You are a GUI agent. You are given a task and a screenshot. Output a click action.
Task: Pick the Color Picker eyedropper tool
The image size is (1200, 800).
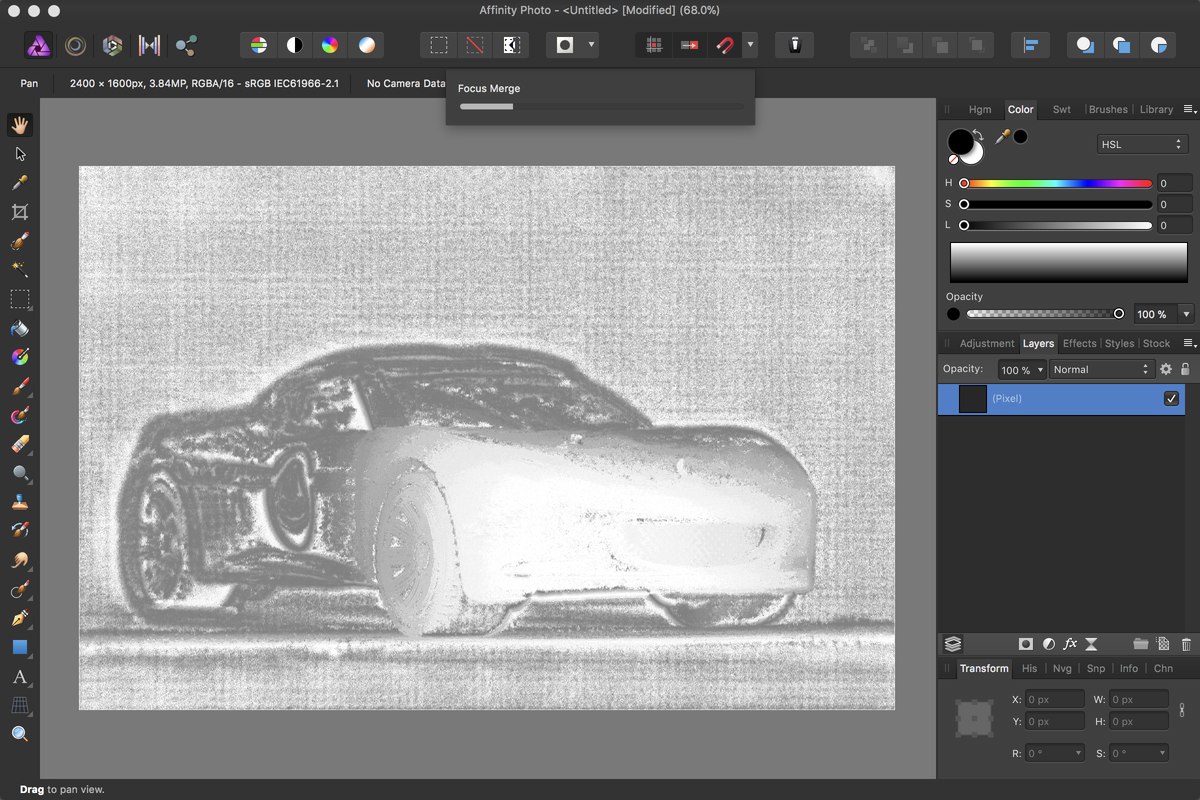(19, 183)
